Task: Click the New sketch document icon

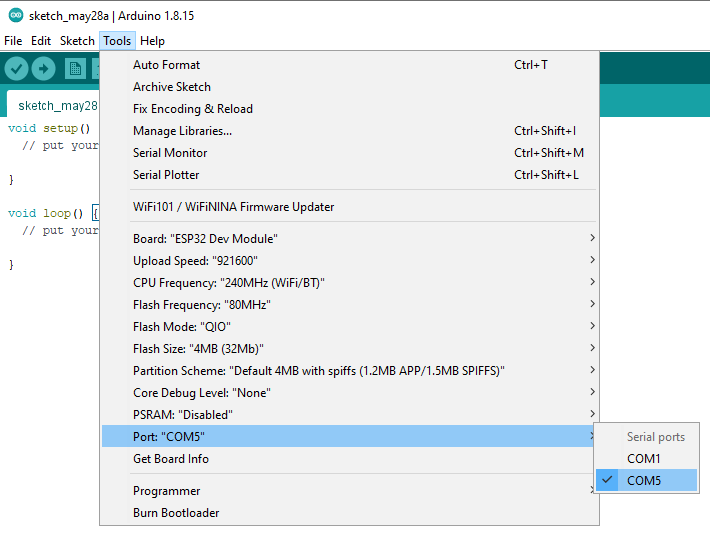Action: point(75,69)
